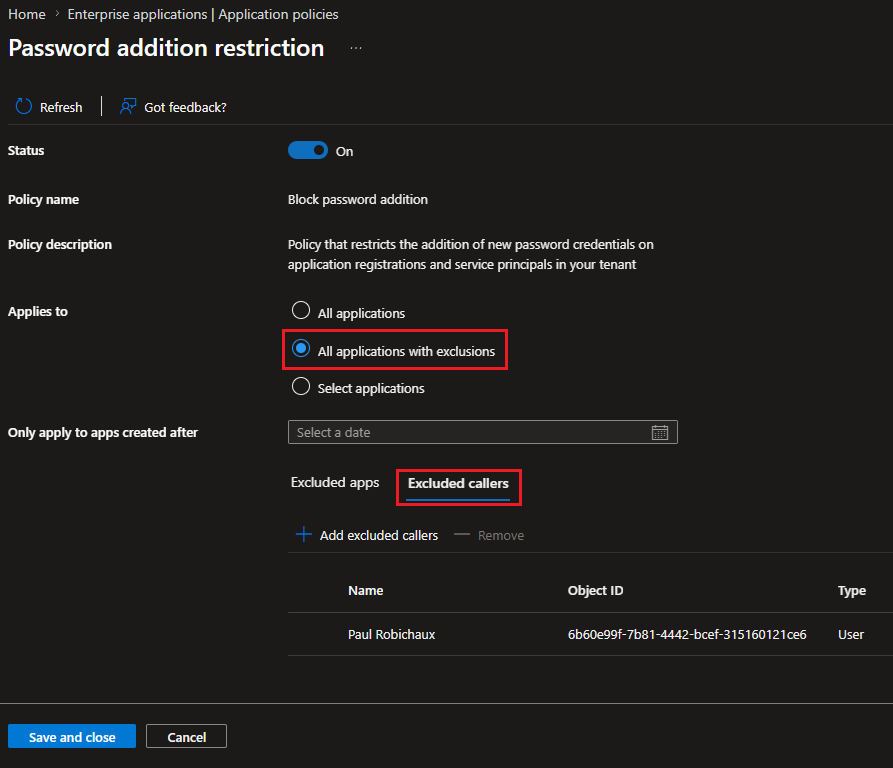
Task: Click the breadcrumb chevron after Home
Action: pos(57,14)
